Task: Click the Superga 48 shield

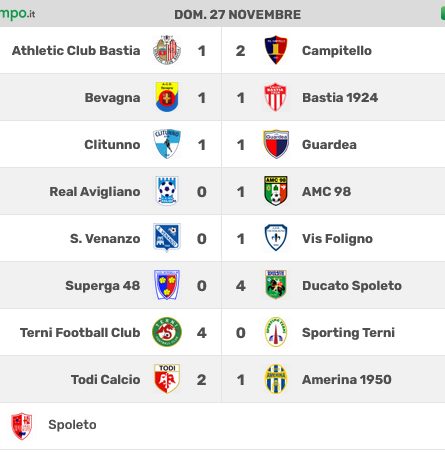Action: pos(167,285)
